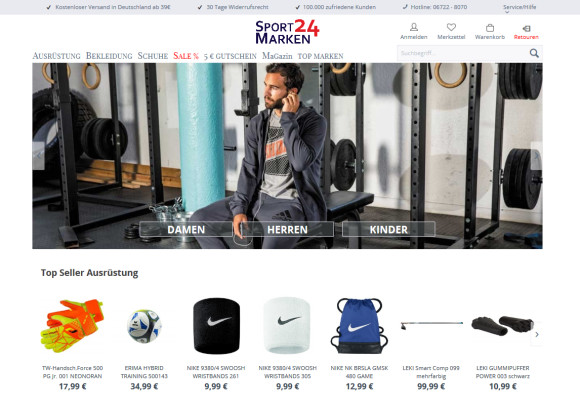Open the Schuhe menu
The width and height of the screenshot is (580, 403).
(153, 56)
